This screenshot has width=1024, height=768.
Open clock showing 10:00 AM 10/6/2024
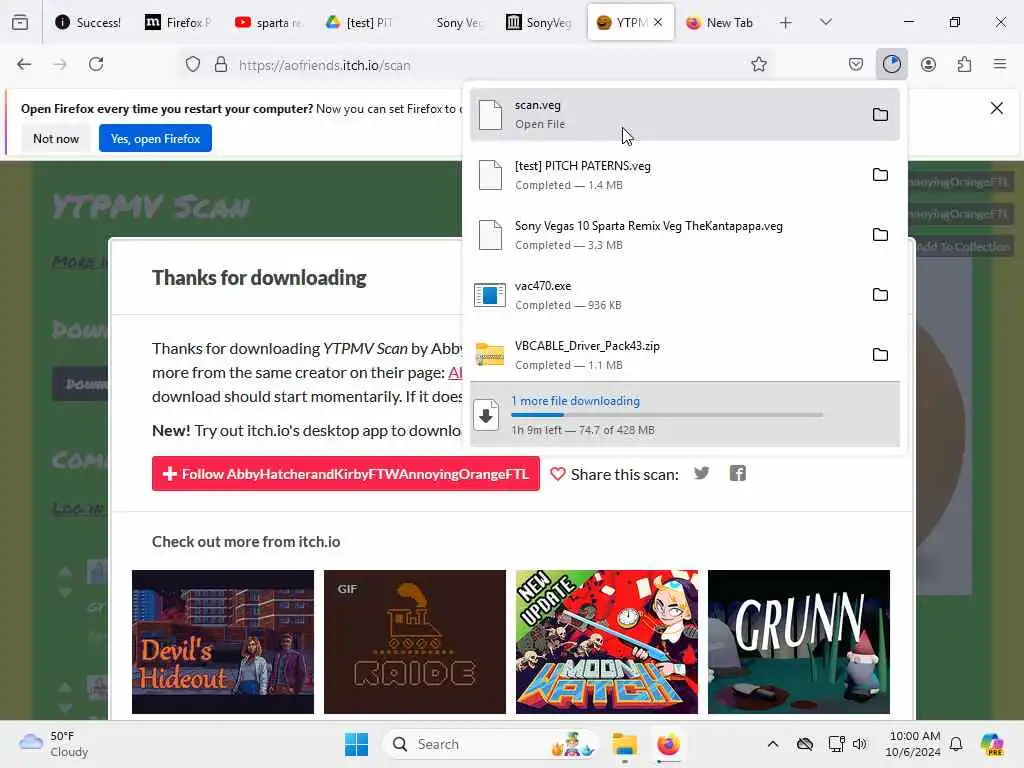pos(912,744)
